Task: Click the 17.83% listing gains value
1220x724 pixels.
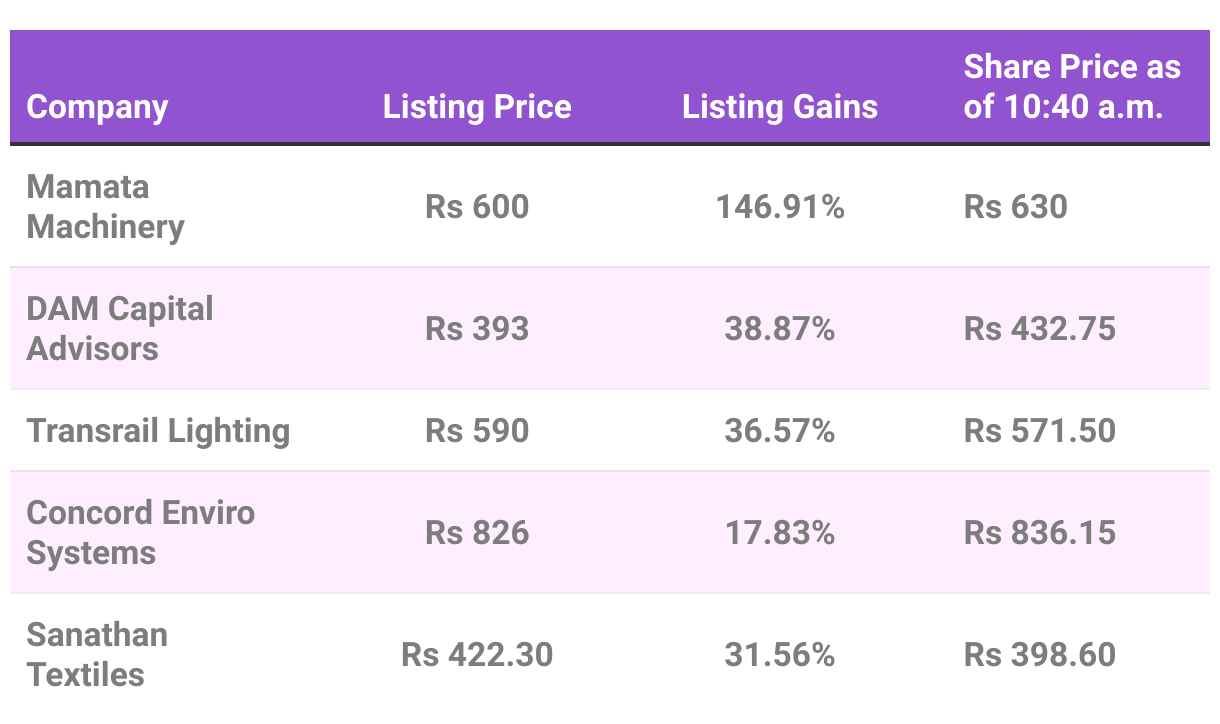Action: click(779, 532)
